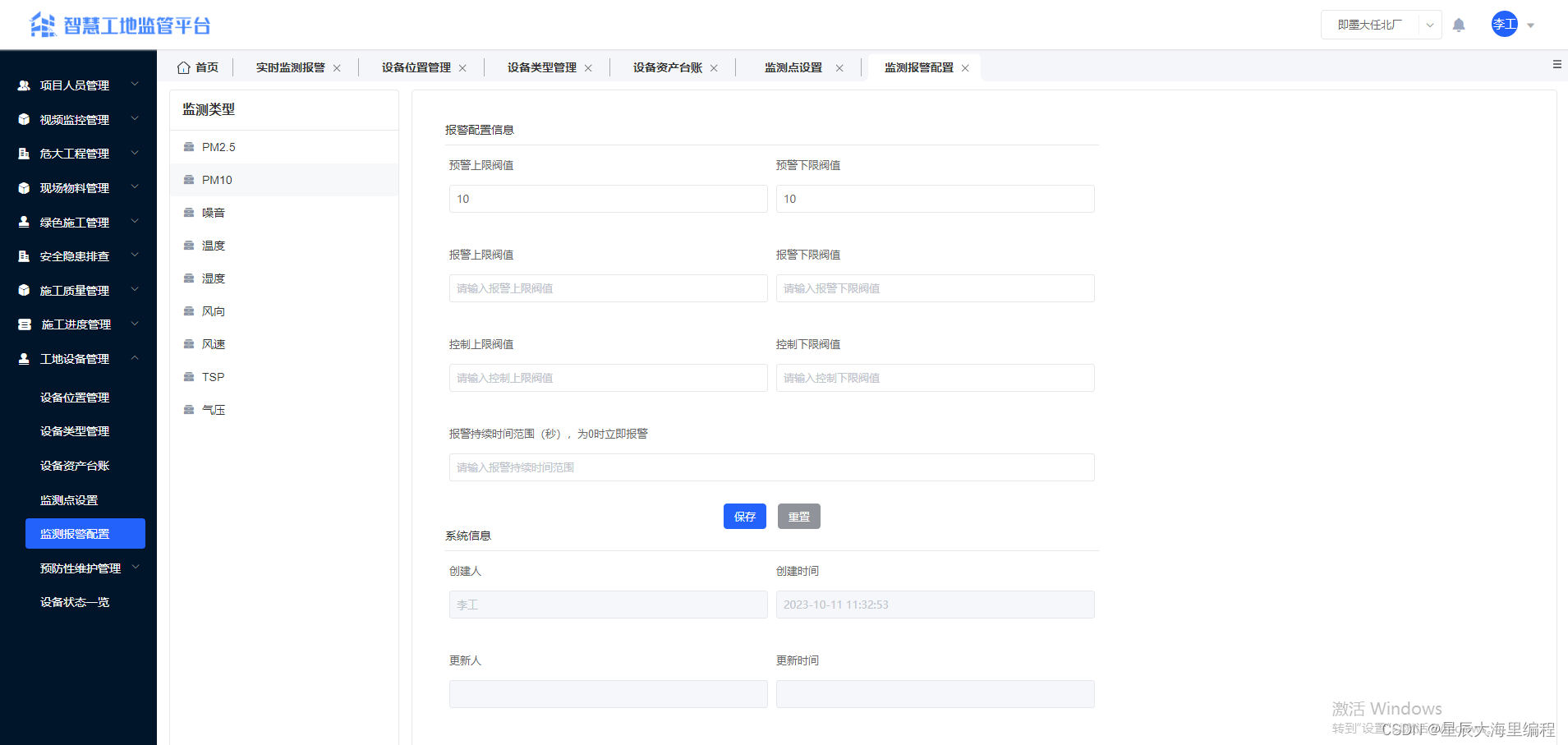Switch to the 实时监测报警 tab
1568x745 pixels.
click(x=291, y=67)
